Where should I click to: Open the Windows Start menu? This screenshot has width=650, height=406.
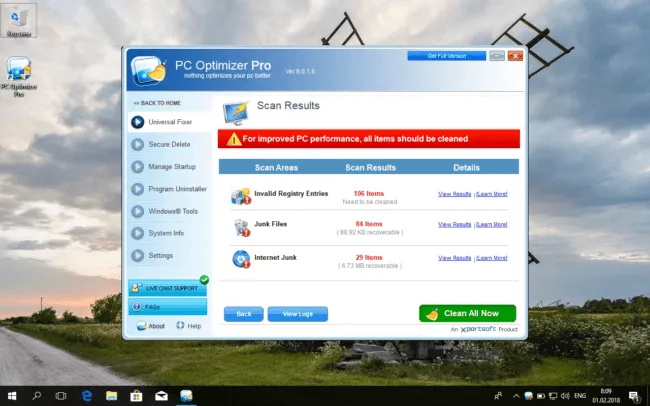pyautogui.click(x=12, y=396)
